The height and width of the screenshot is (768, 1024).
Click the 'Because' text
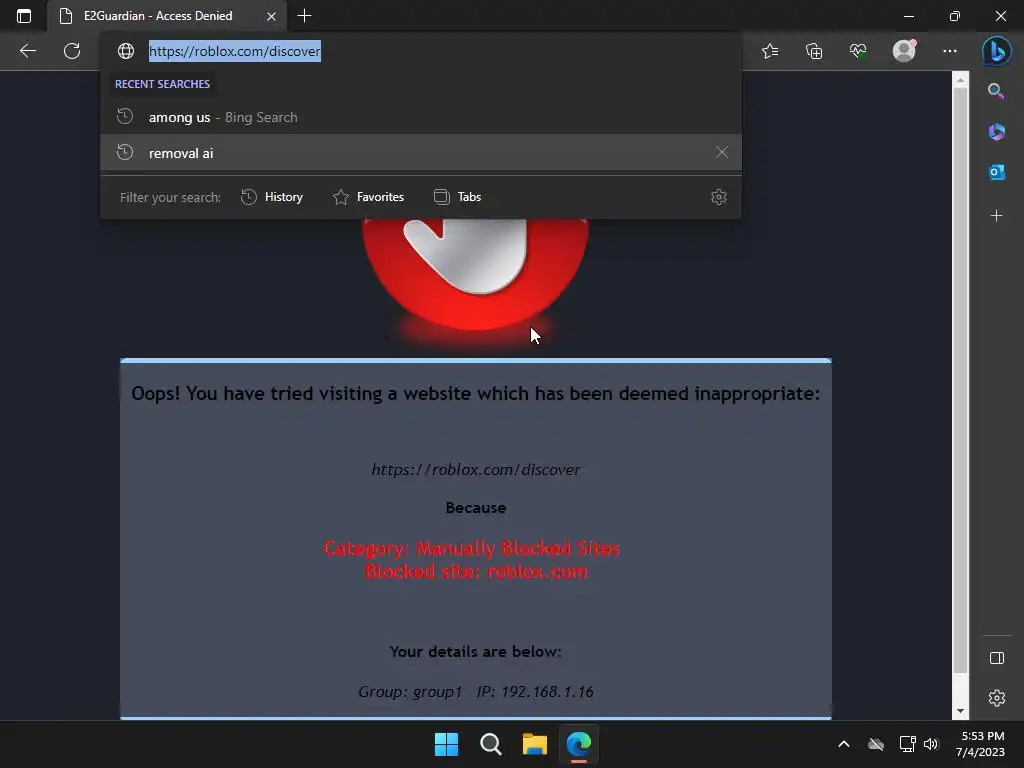click(x=475, y=508)
